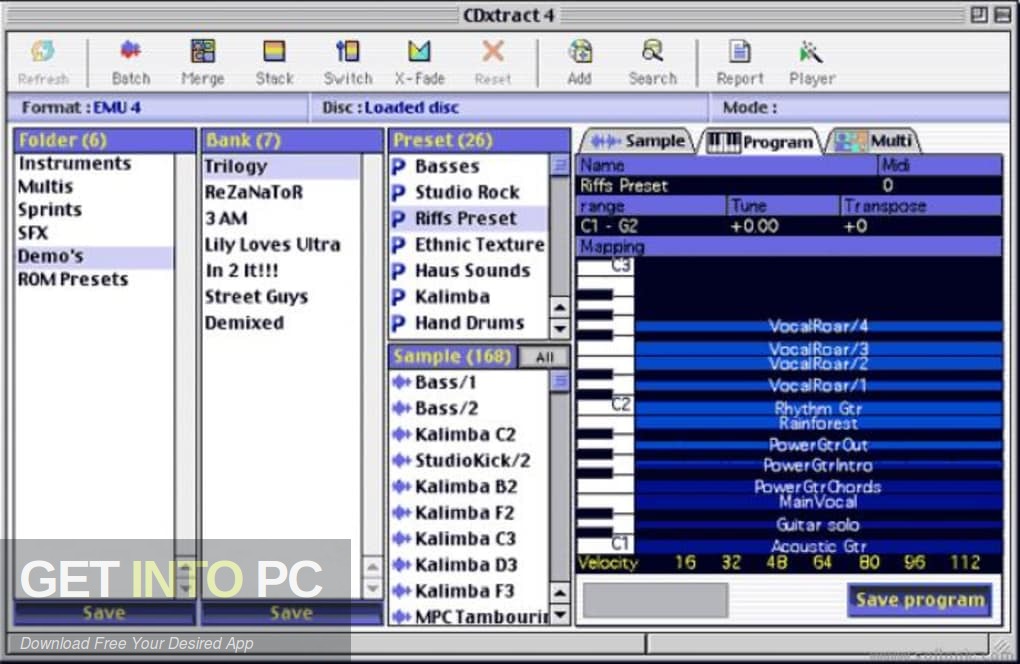Click the Preset list scrollbar thumb
1020x664 pixels.
559,166
